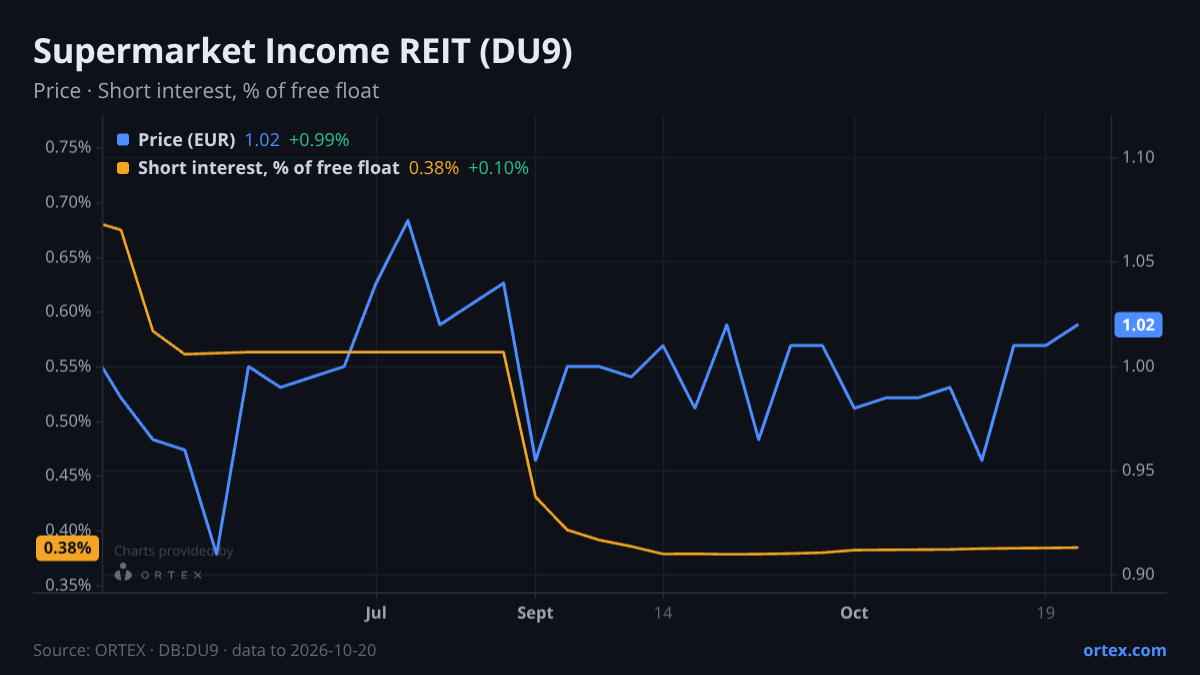Click the '14' x-axis date label

point(662,612)
